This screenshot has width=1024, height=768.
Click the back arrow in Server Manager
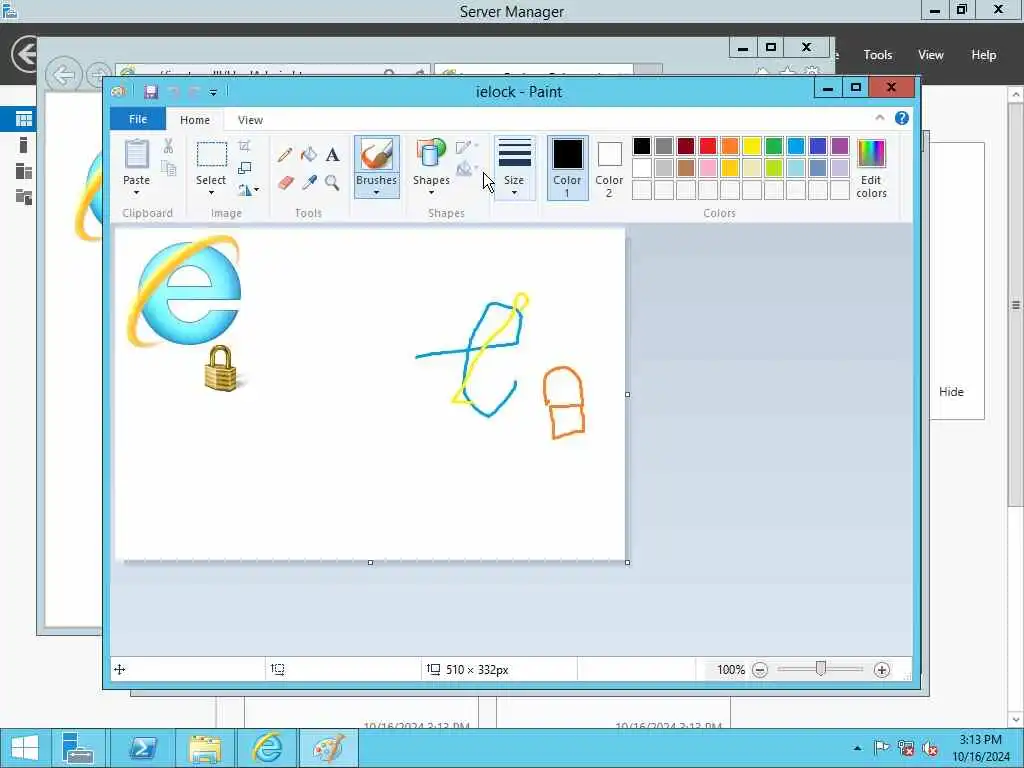25,55
